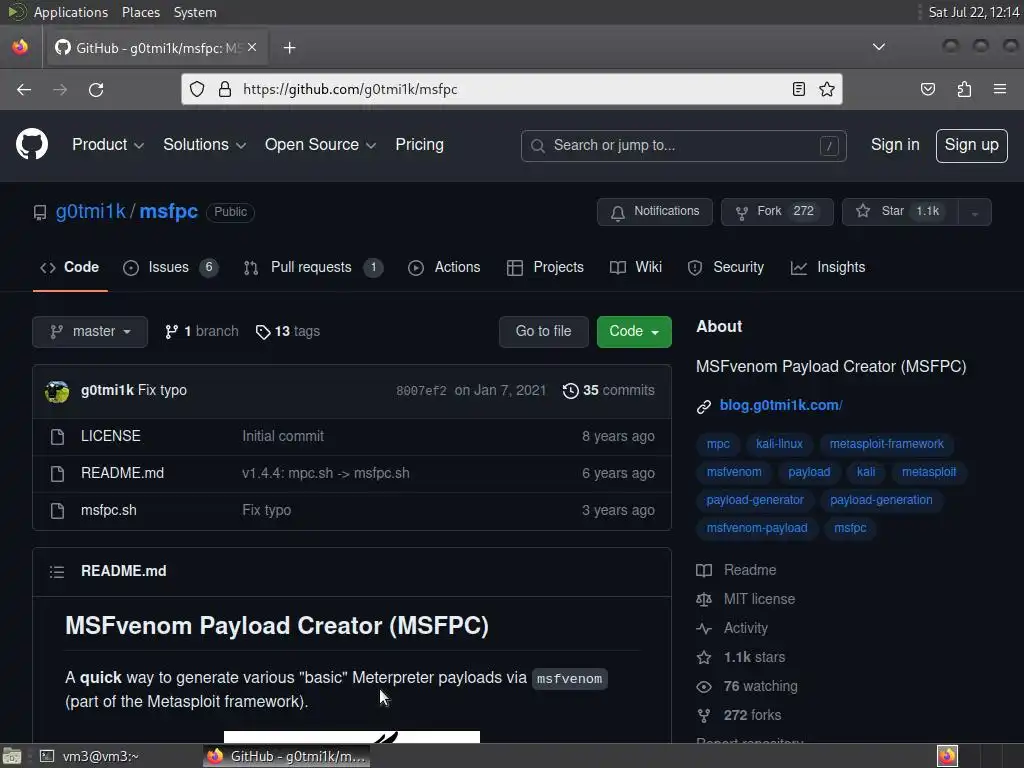Click the Sign up button
1024x768 pixels.
(x=971, y=146)
